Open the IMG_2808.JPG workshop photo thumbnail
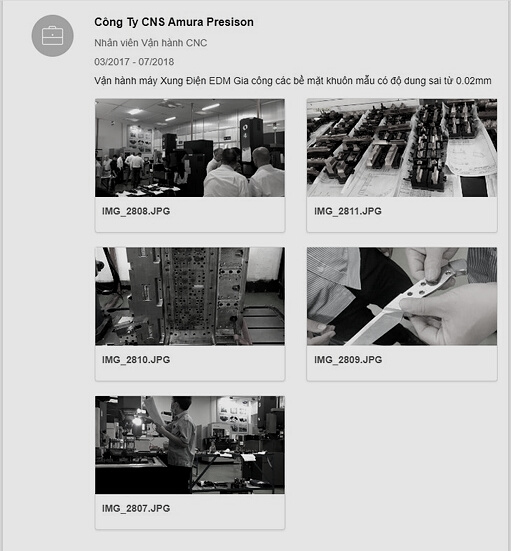Image resolution: width=511 pixels, height=551 pixels. 190,148
